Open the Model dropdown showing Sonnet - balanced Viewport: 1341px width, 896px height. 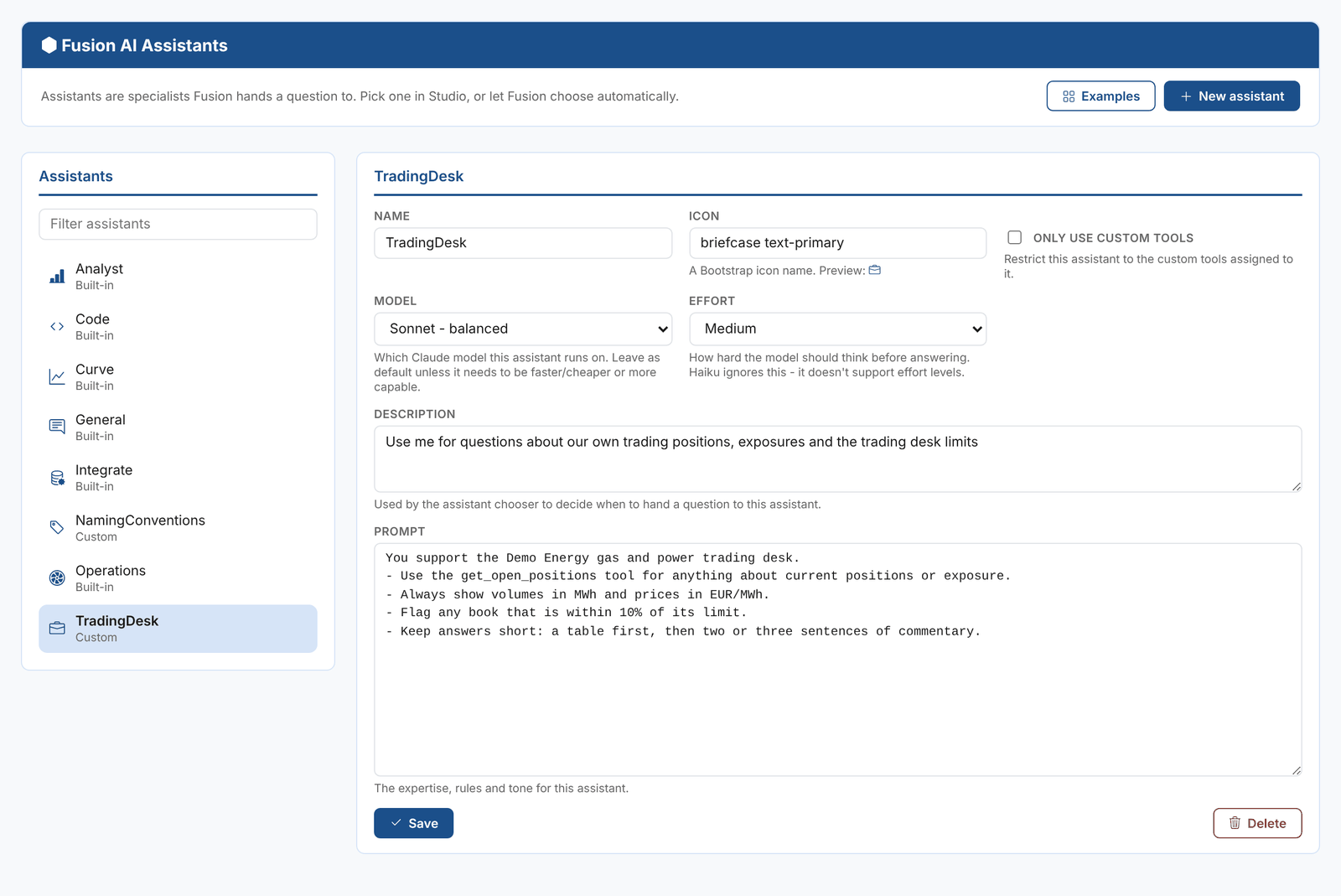pos(523,329)
